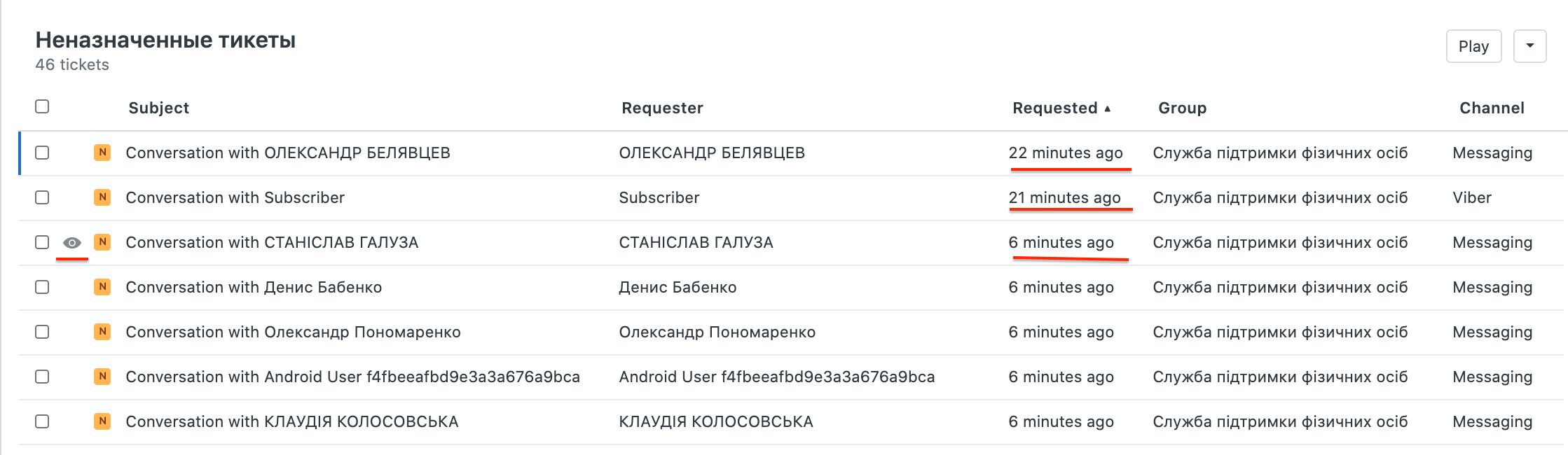
Task: Click the N badge for КЛАУДІЯ КОЛОСОВСЬКА ticket
Action: (x=102, y=421)
